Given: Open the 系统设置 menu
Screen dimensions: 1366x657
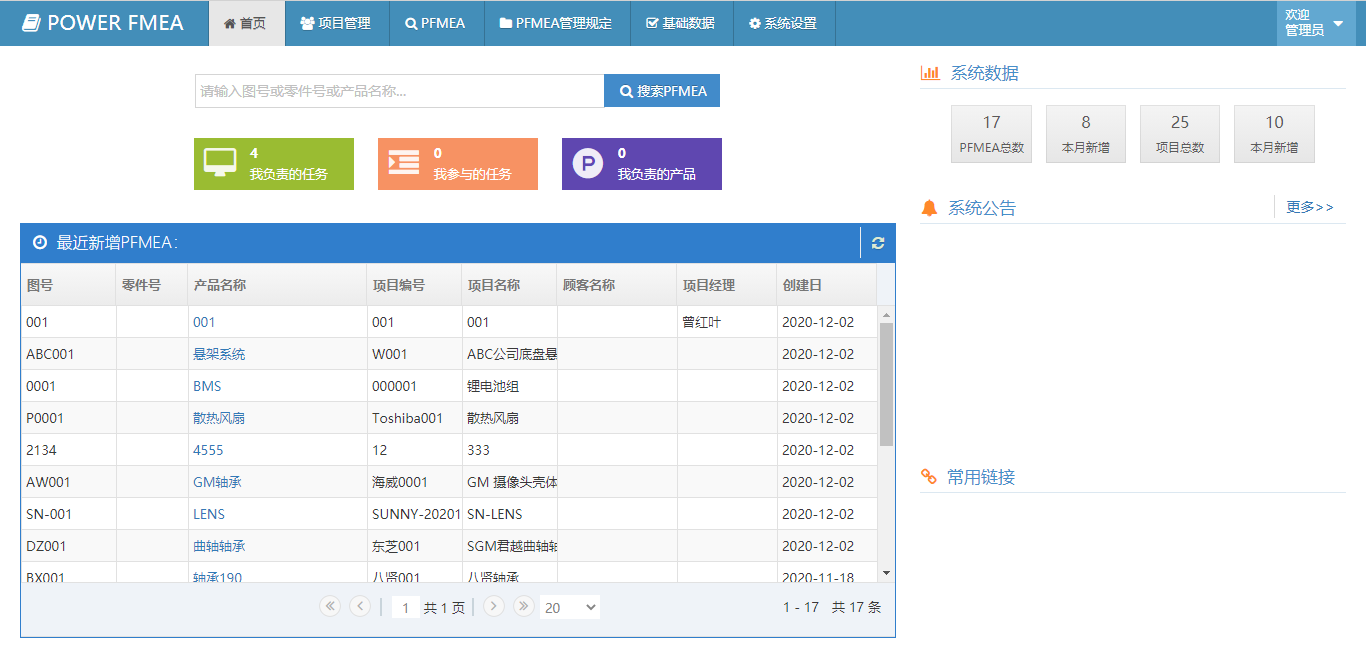Looking at the screenshot, I should click(783, 23).
